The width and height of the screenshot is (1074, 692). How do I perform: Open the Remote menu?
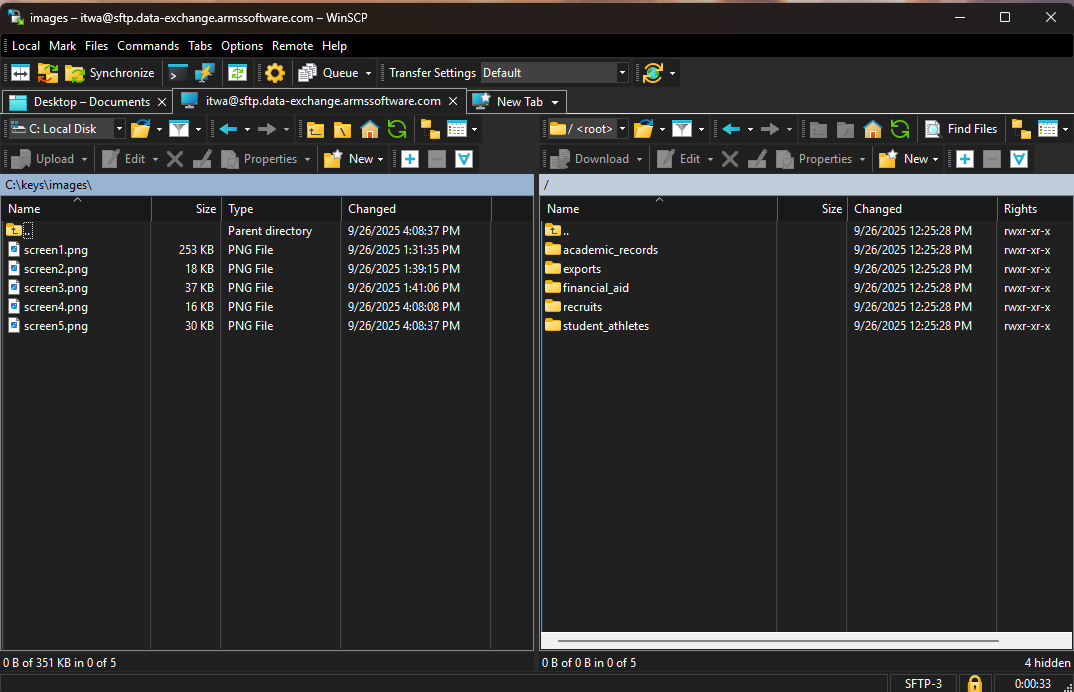coord(292,46)
